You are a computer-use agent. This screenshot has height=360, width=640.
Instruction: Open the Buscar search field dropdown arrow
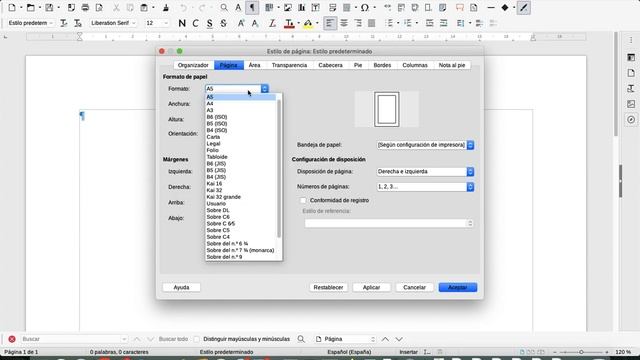tap(124, 339)
